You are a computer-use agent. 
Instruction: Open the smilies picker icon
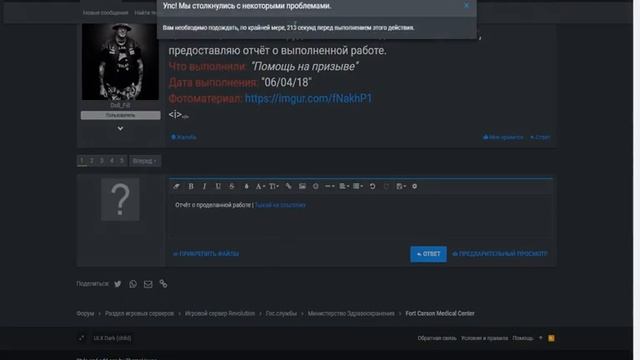316,186
